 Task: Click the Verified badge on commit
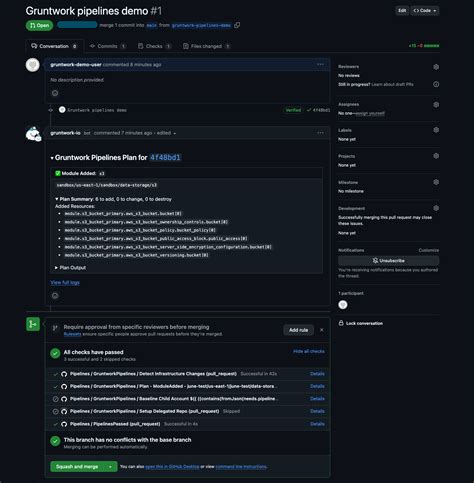pos(293,110)
